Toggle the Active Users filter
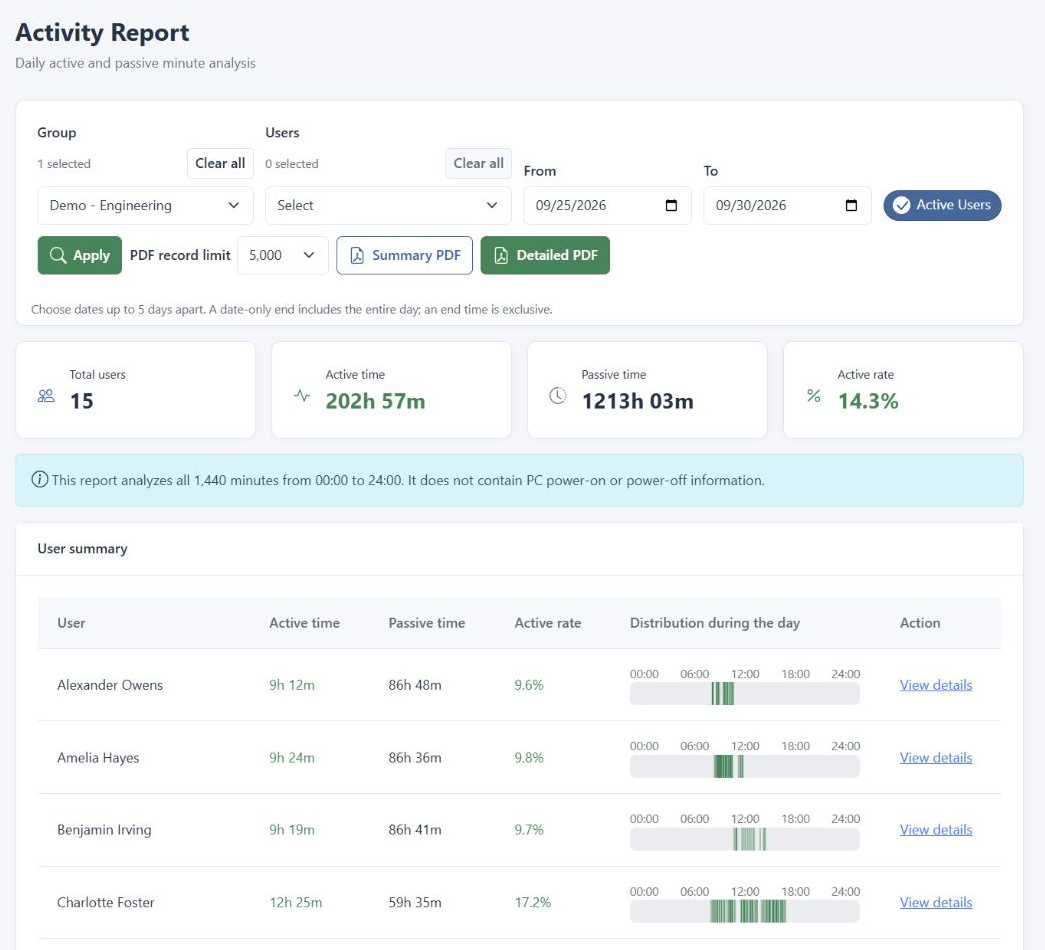The image size is (1045, 950). pos(942,205)
